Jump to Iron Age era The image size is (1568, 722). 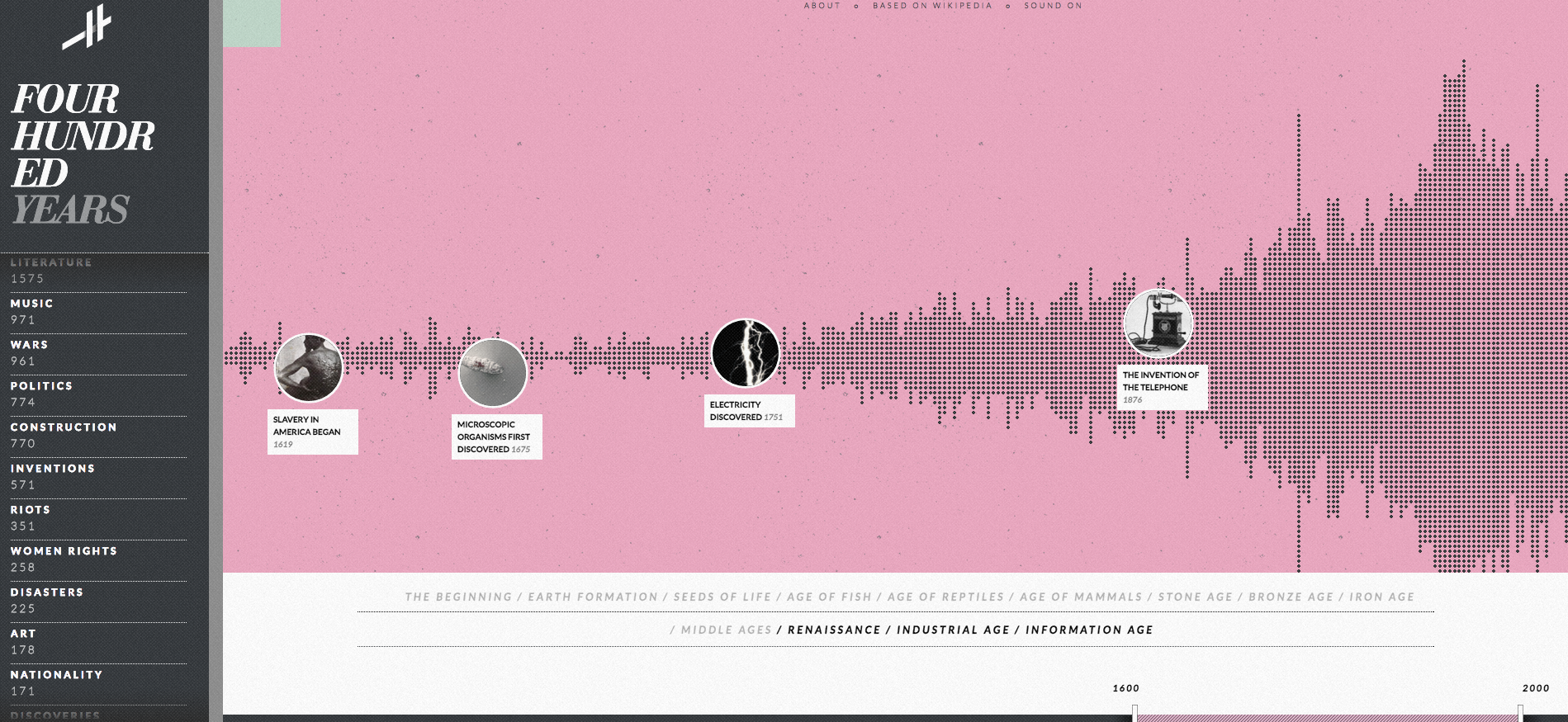1381,597
